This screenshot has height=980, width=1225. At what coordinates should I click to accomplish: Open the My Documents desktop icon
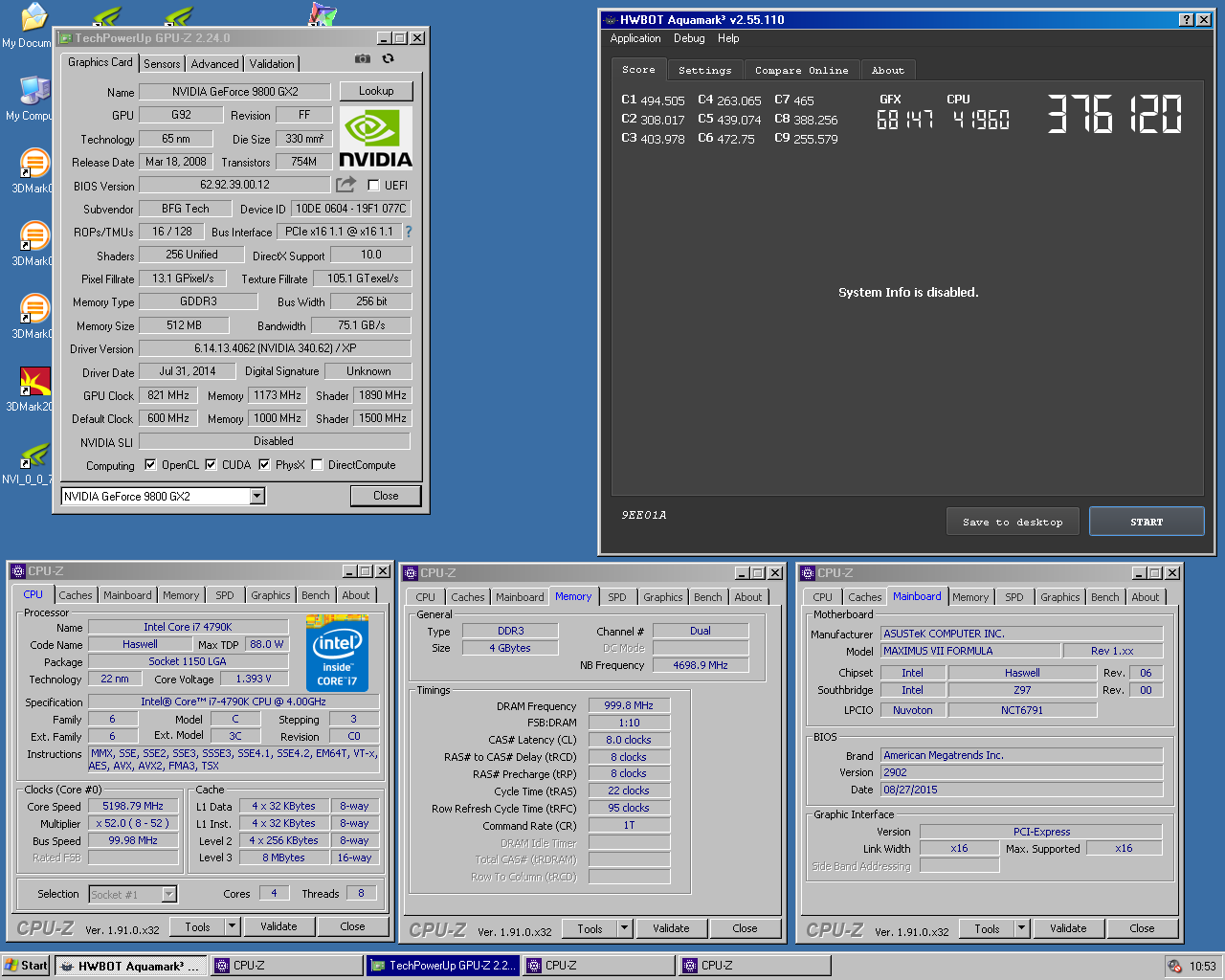point(32,24)
